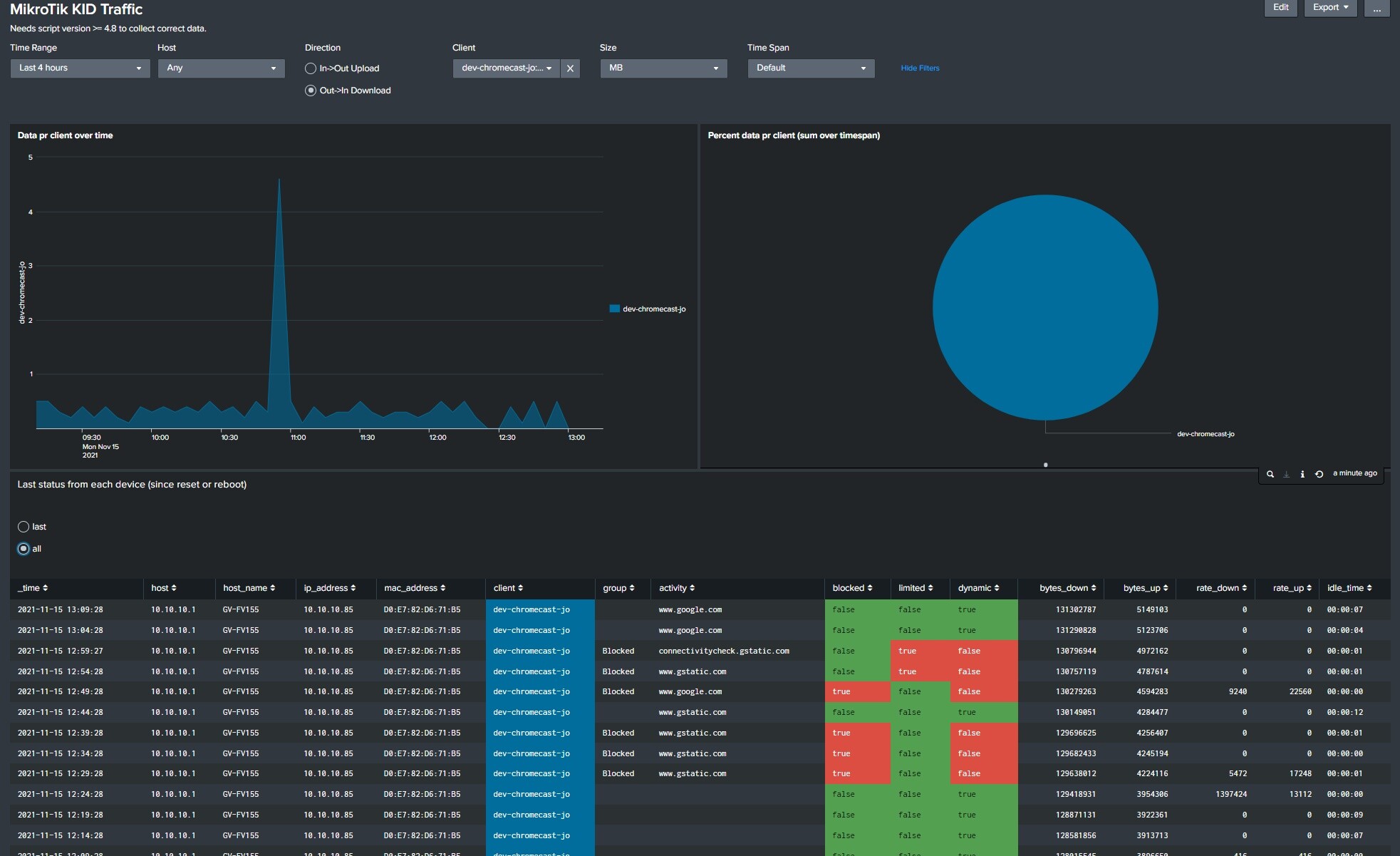Open the three-dots more actions menu
The image size is (1400, 856).
(x=1376, y=8)
